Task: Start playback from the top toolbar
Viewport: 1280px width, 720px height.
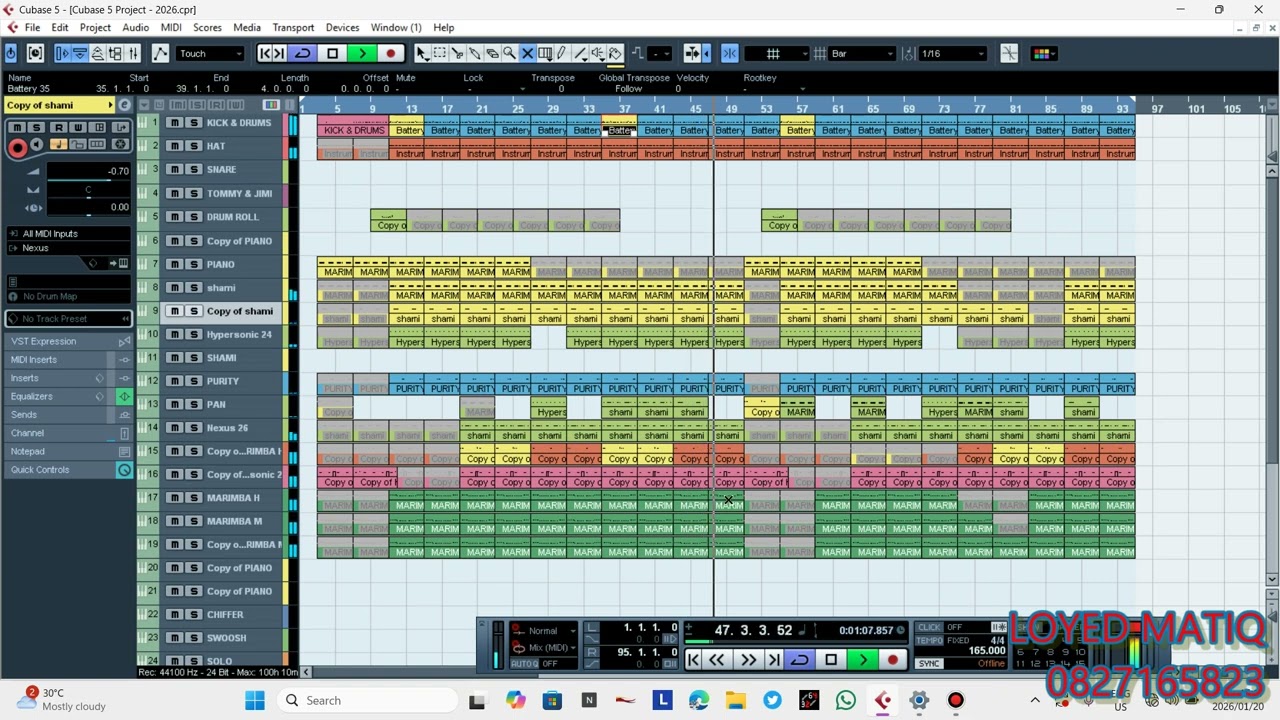Action: tap(362, 53)
